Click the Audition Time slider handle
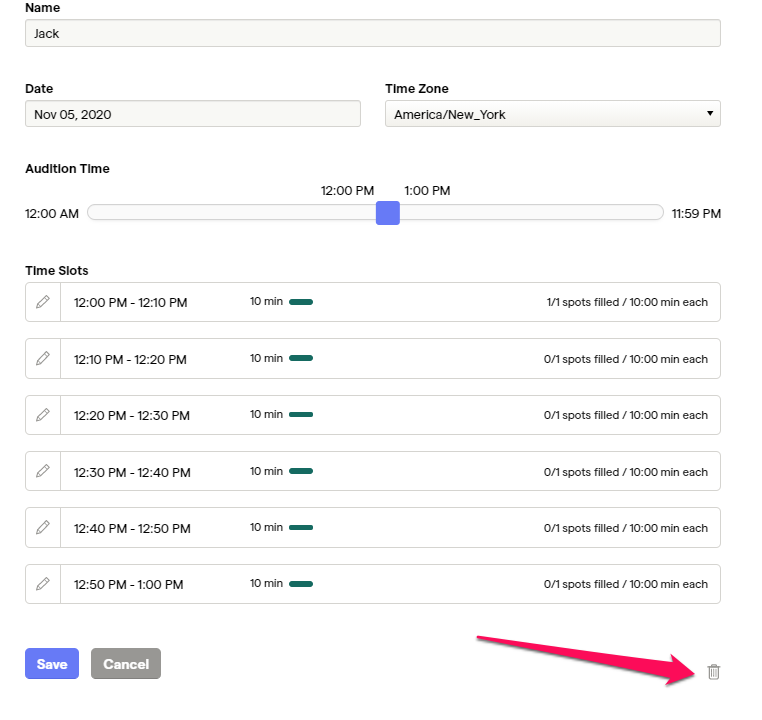 pos(388,213)
